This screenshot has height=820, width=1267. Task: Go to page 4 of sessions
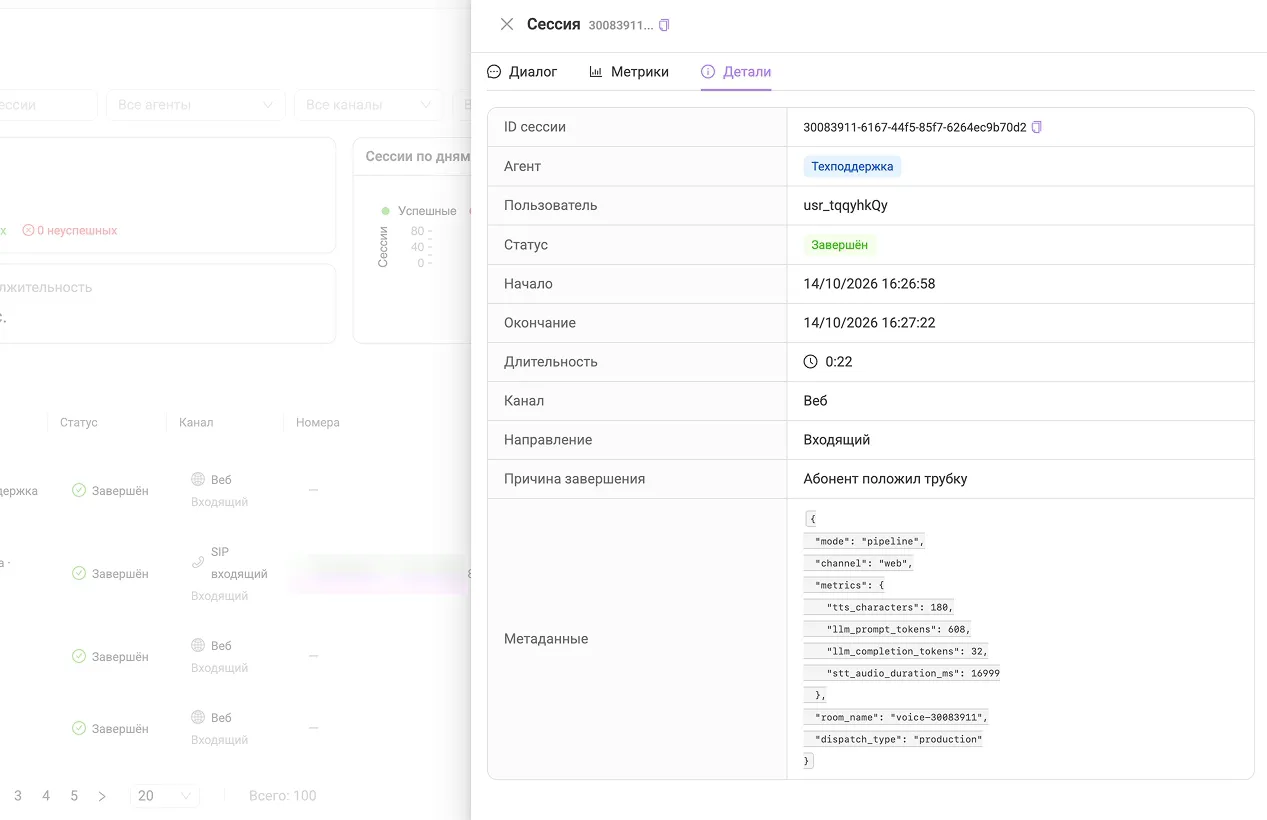[46, 796]
